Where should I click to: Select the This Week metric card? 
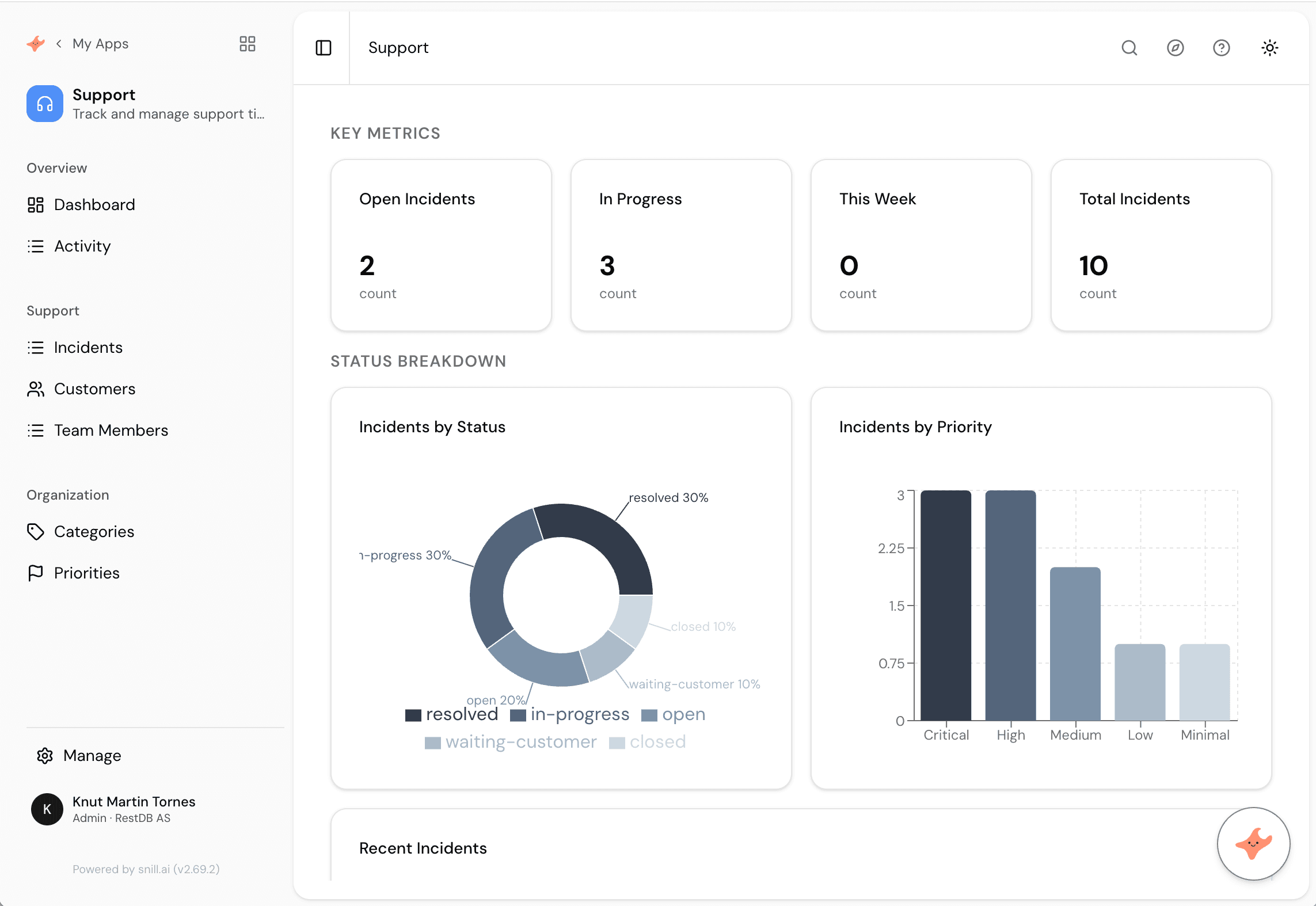tap(922, 246)
